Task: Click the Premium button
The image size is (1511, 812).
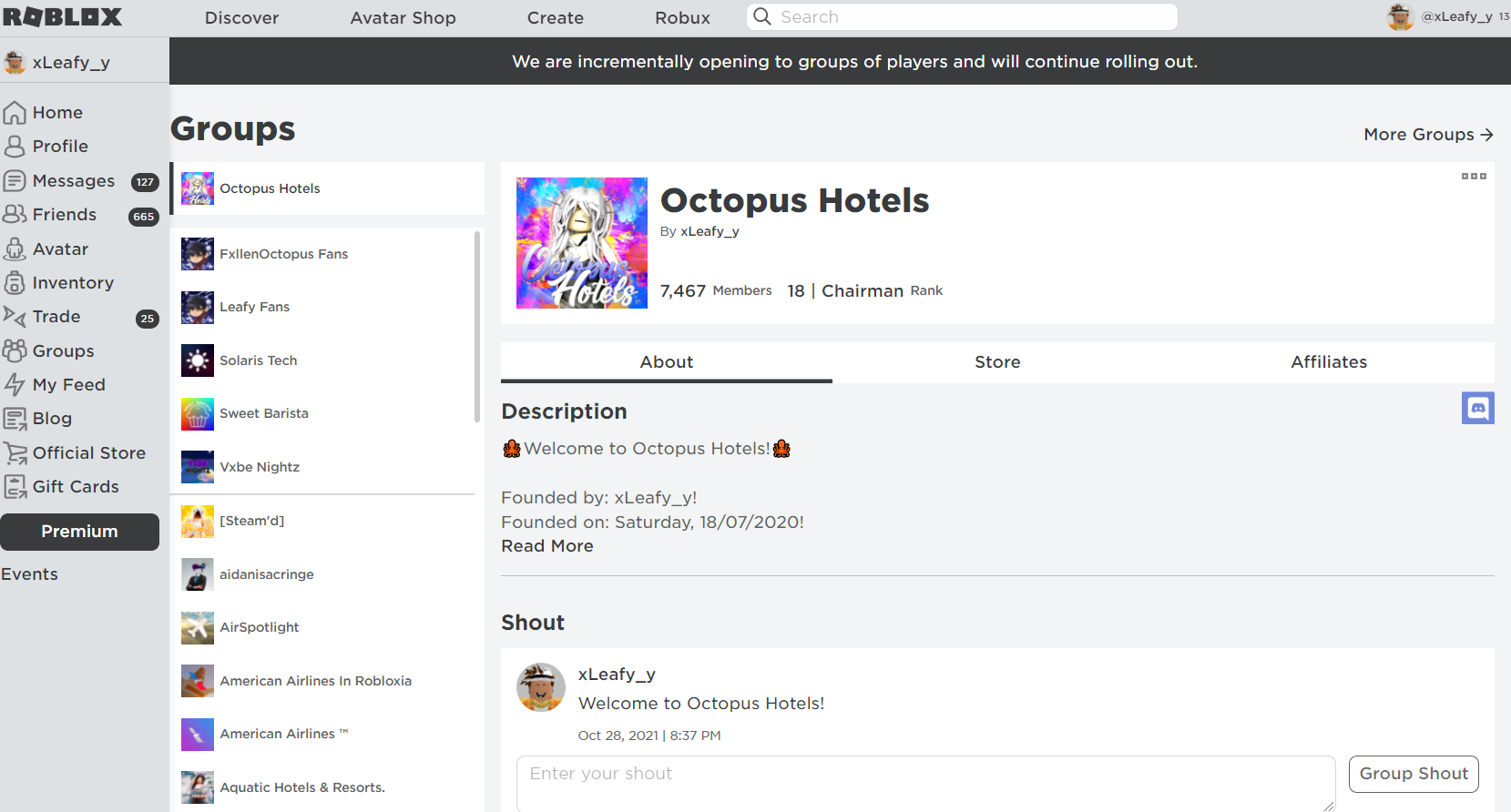Action: (79, 532)
